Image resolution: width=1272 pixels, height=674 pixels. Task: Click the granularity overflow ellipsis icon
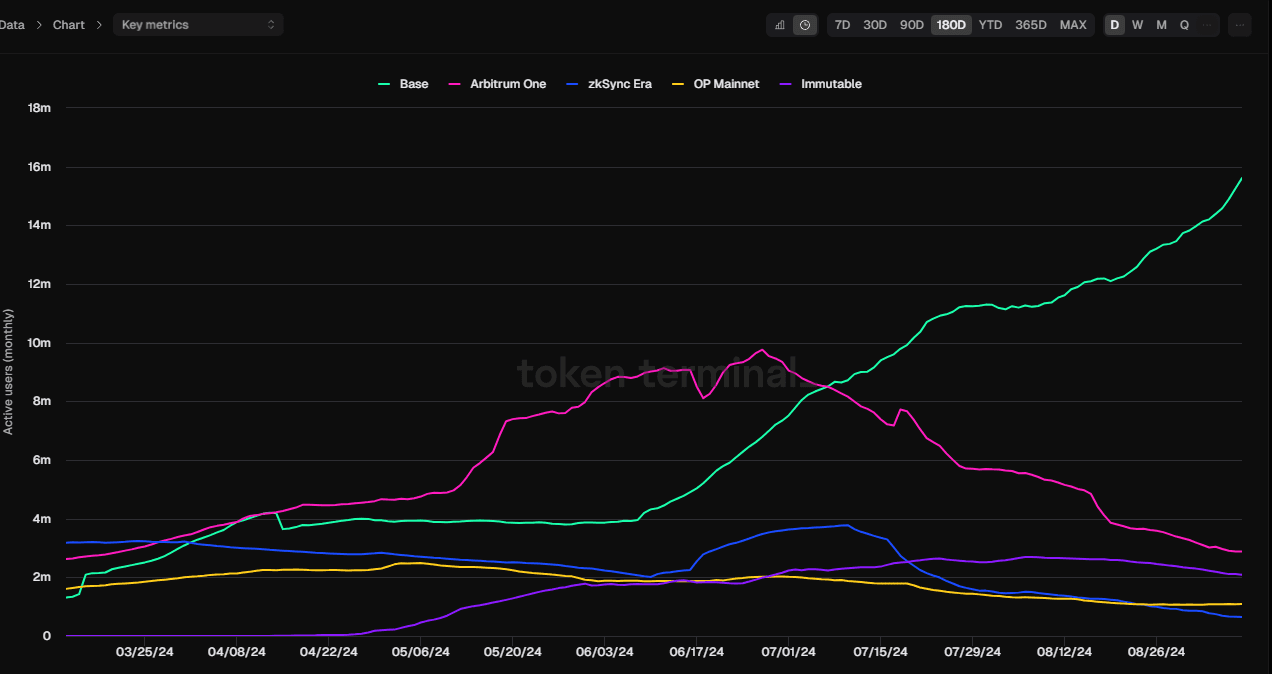(x=1205, y=24)
